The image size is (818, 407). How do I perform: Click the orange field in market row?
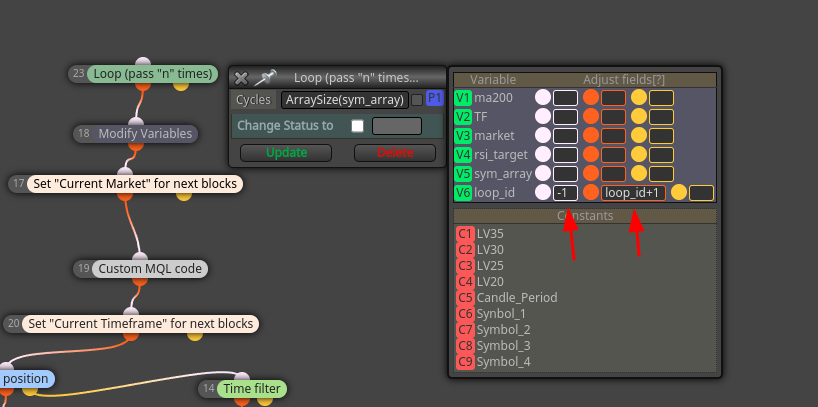tap(614, 136)
